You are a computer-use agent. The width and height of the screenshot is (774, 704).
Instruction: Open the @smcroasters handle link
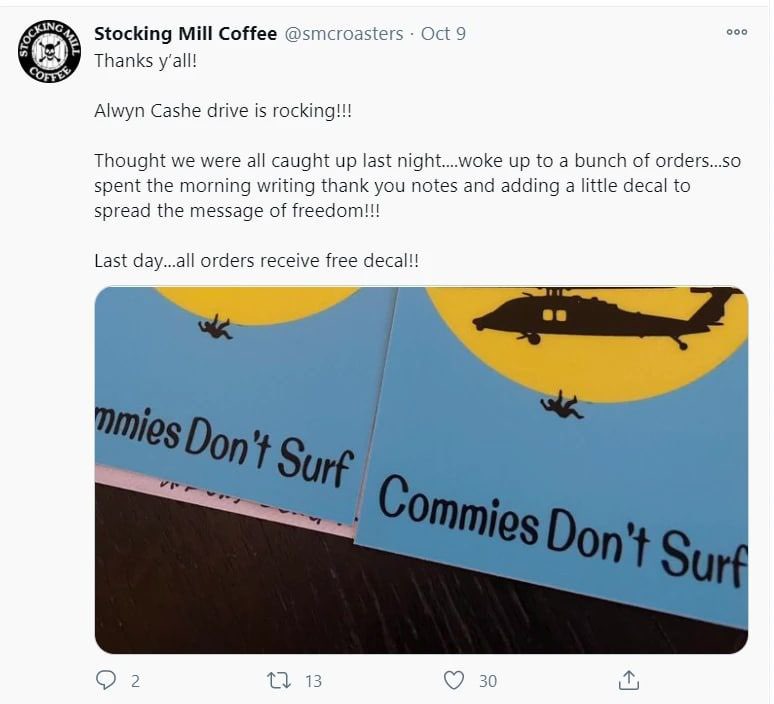(x=344, y=34)
